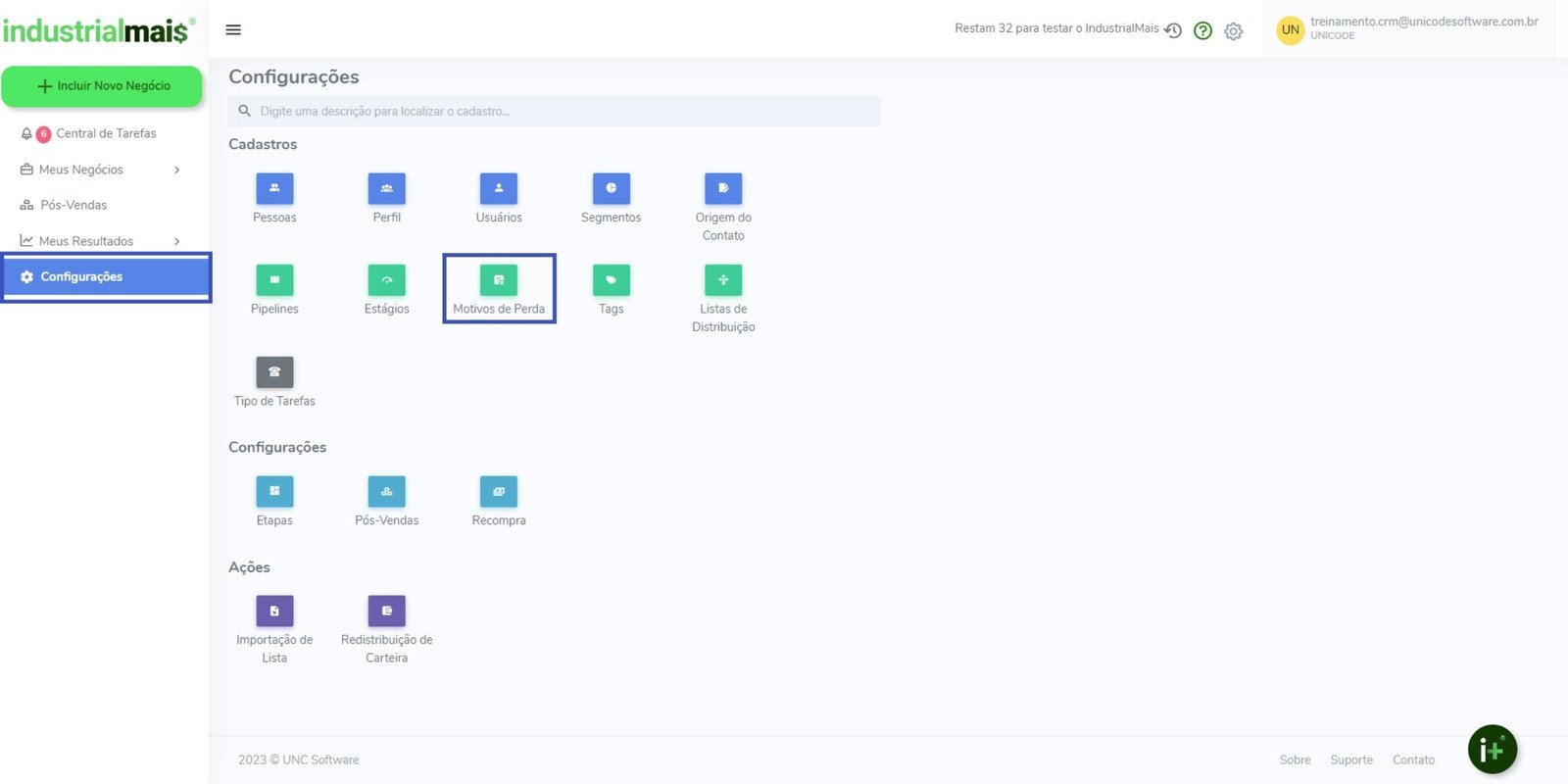Go to Central de Tarefas
The height and width of the screenshot is (784, 1568).
tap(106, 133)
